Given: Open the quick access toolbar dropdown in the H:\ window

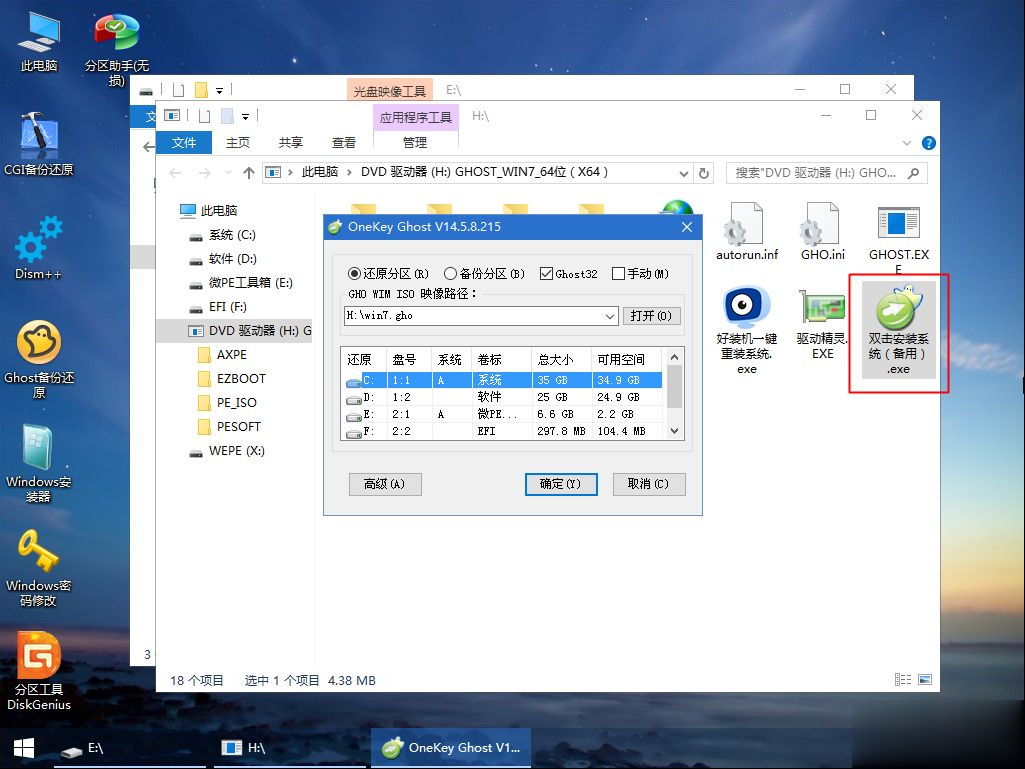Looking at the screenshot, I should (245, 117).
